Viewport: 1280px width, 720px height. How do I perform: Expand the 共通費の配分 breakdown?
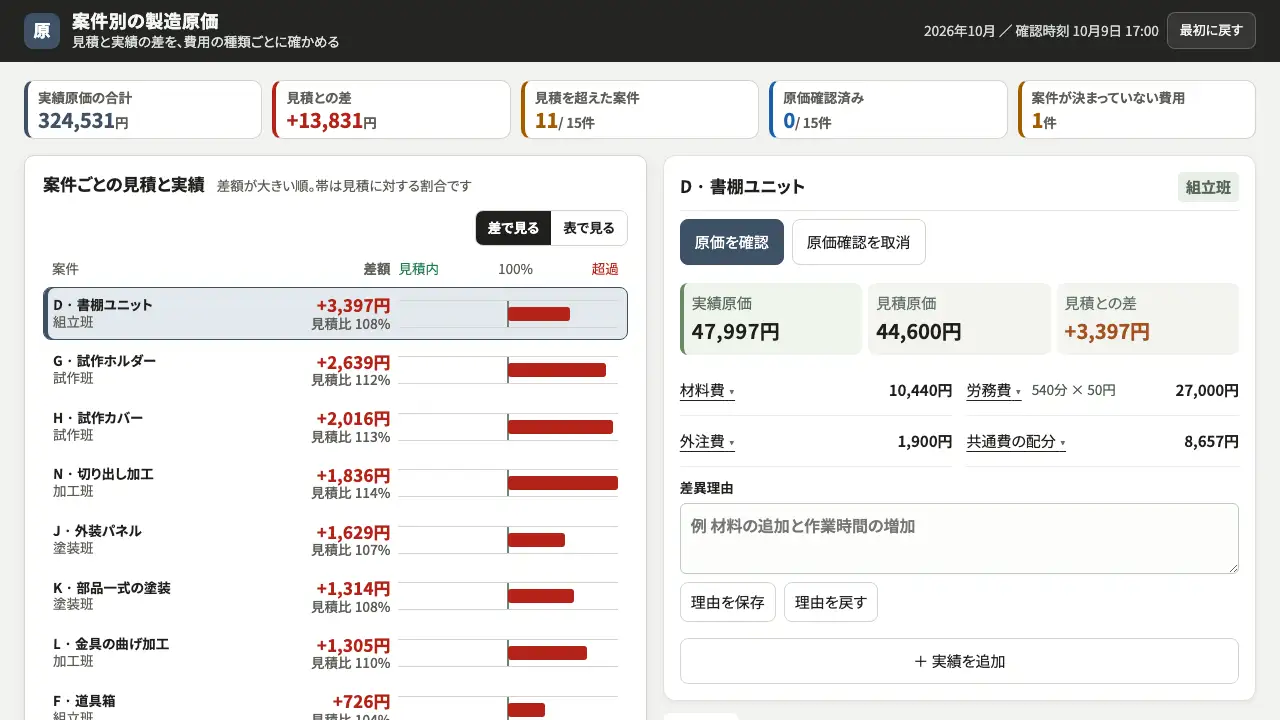click(1016, 442)
